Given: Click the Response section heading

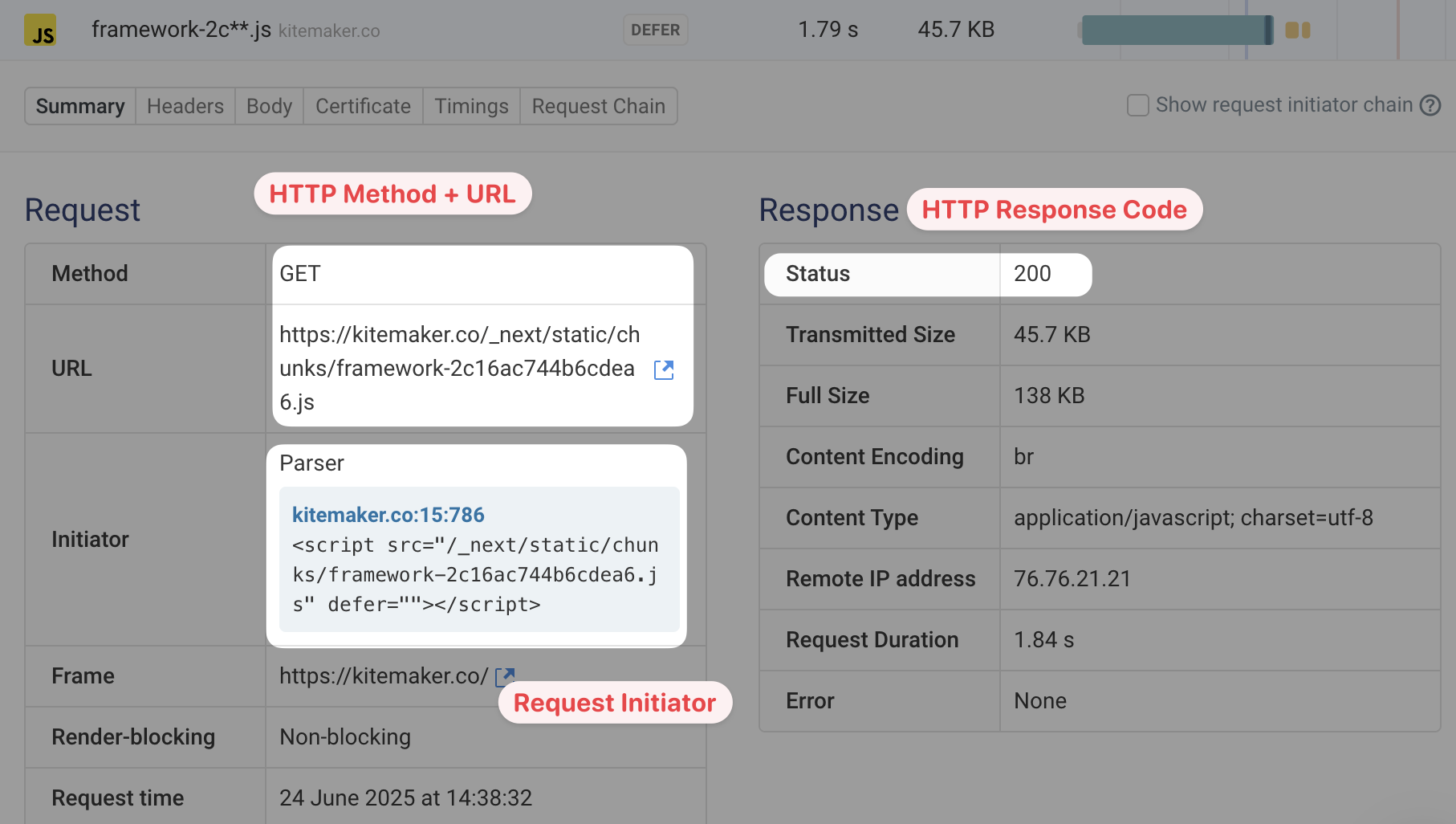Looking at the screenshot, I should click(829, 210).
